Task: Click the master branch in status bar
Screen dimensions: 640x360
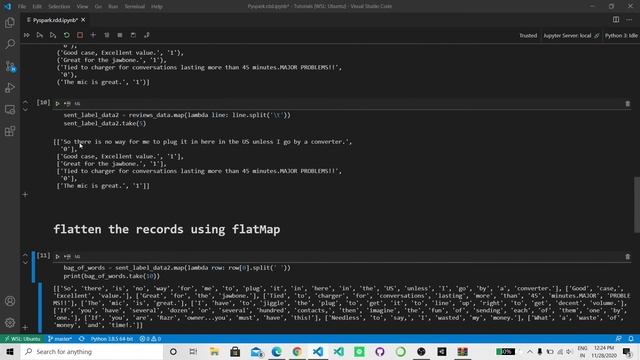Action: 60,339
